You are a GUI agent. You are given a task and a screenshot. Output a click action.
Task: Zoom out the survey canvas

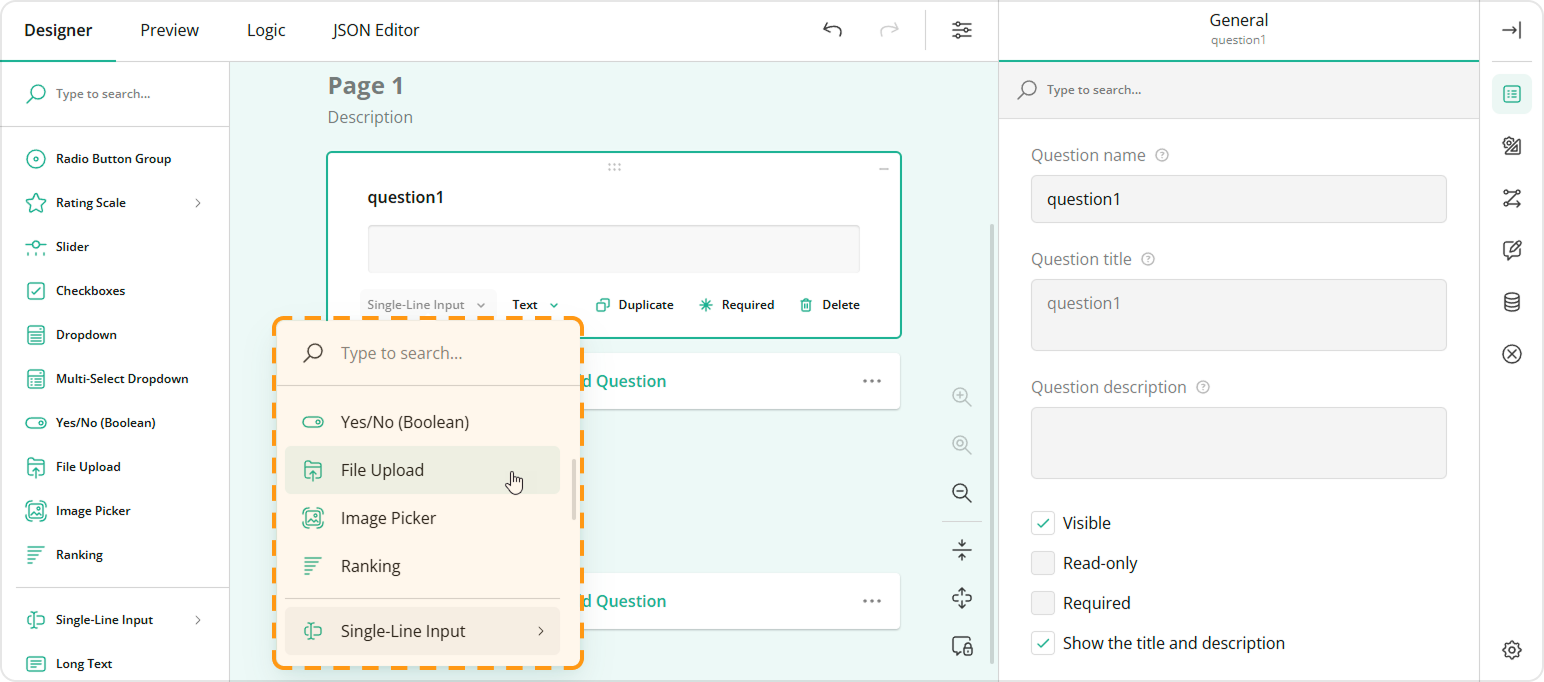coord(961,492)
